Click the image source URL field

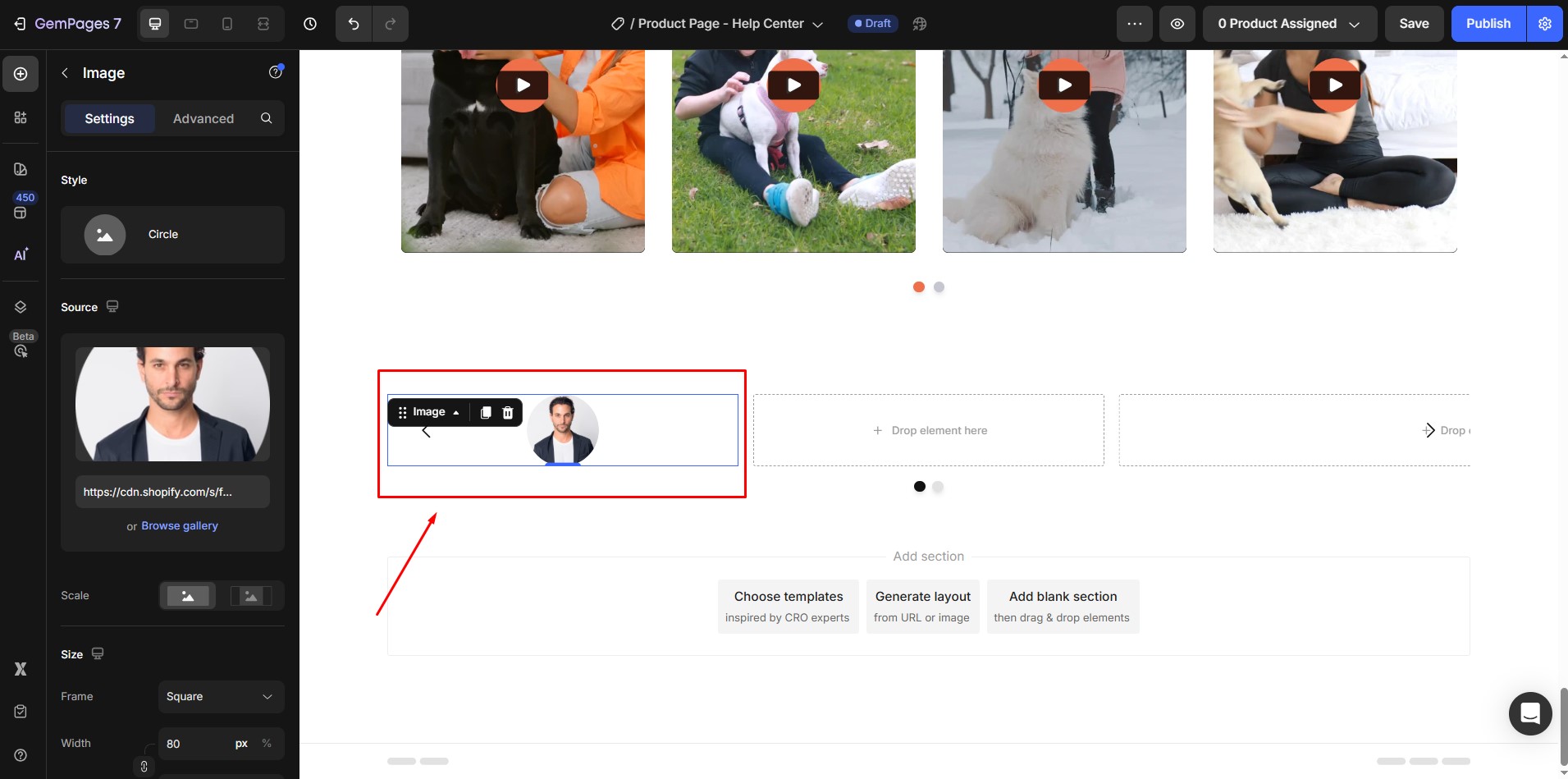click(172, 493)
